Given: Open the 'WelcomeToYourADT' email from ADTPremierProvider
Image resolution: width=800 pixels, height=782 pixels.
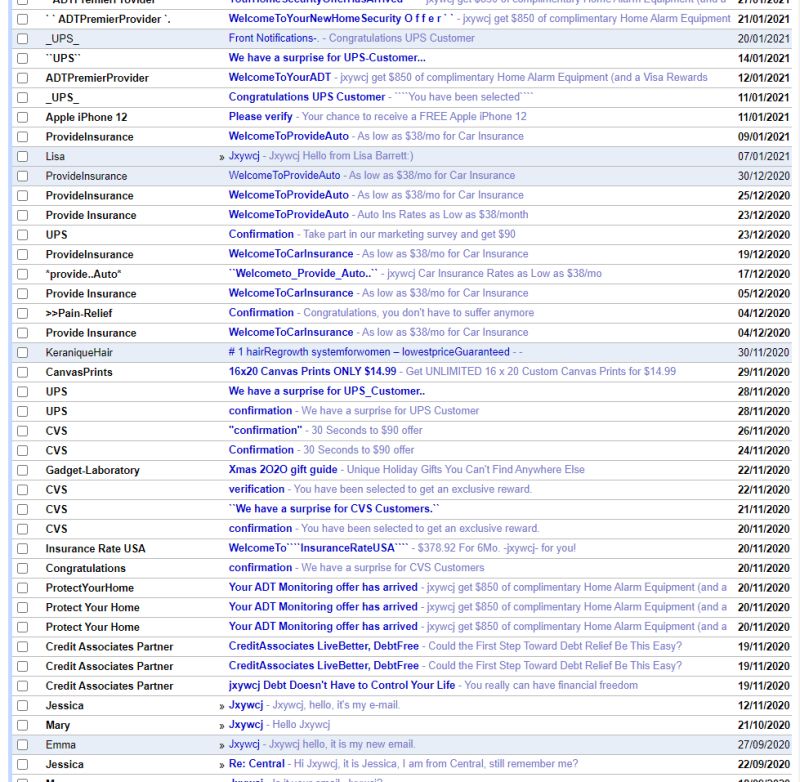Looking at the screenshot, I should coord(280,78).
